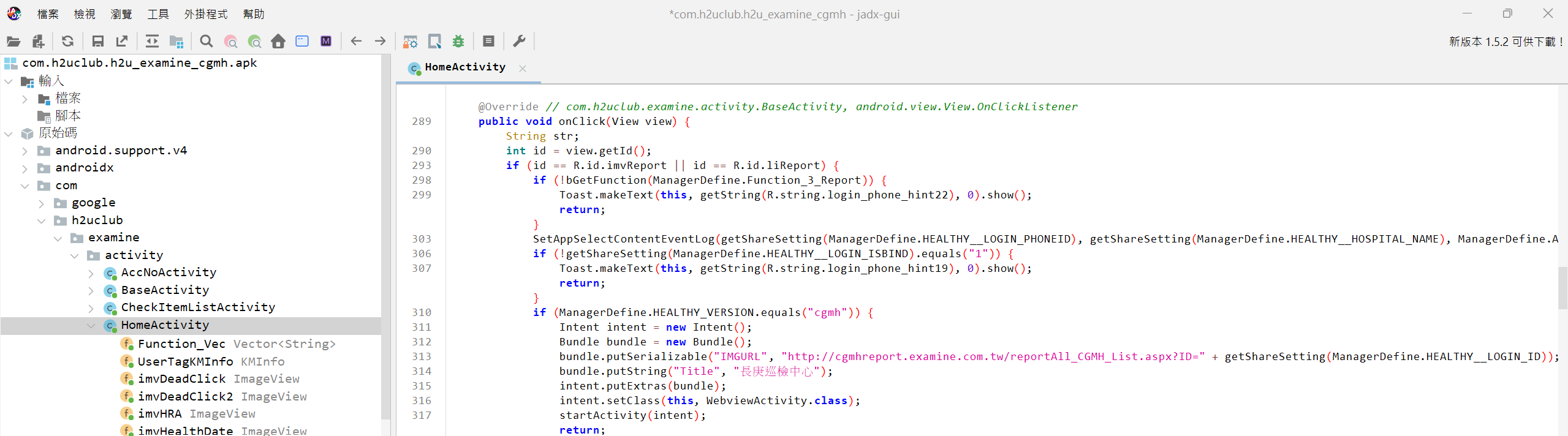Open the 檢視 menu
The image size is (1568, 436).
85,14
